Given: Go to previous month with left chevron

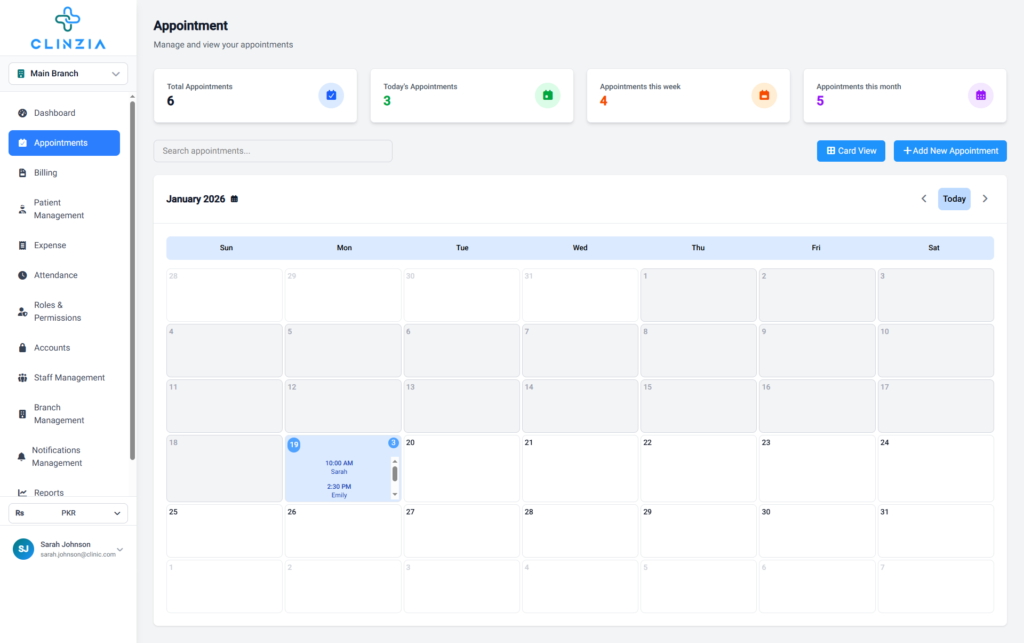Looking at the screenshot, I should coord(924,199).
